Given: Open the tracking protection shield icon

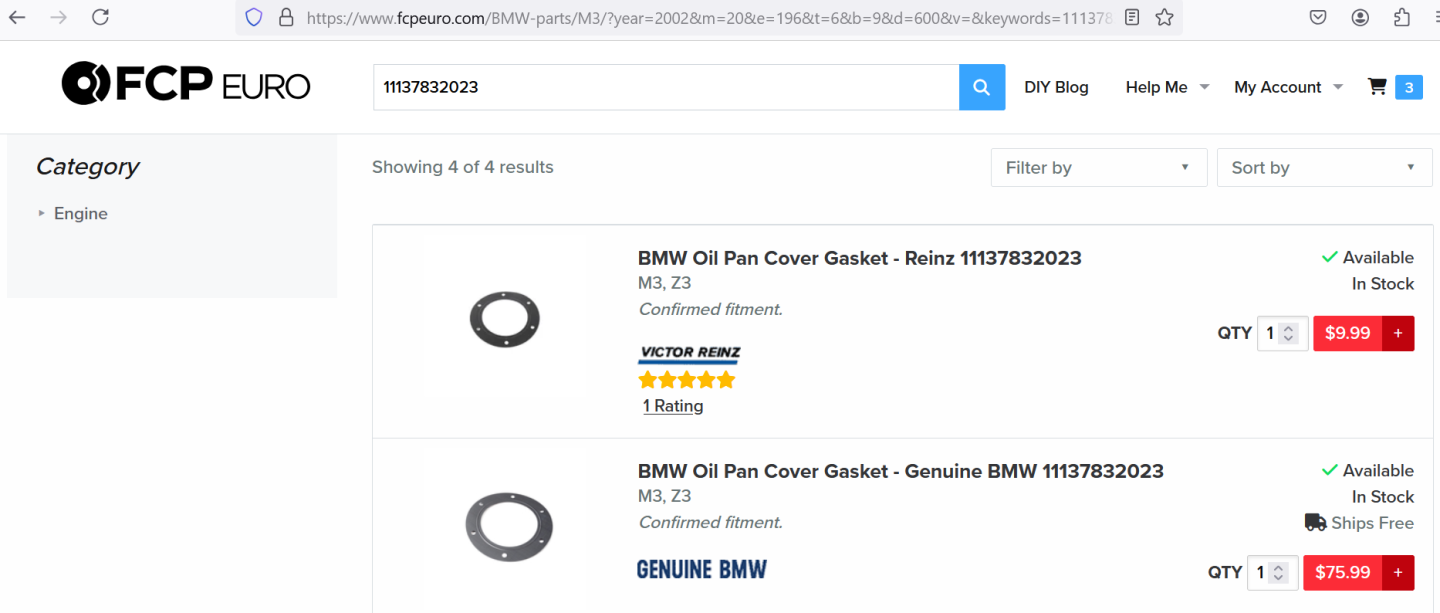Looking at the screenshot, I should tap(254, 17).
